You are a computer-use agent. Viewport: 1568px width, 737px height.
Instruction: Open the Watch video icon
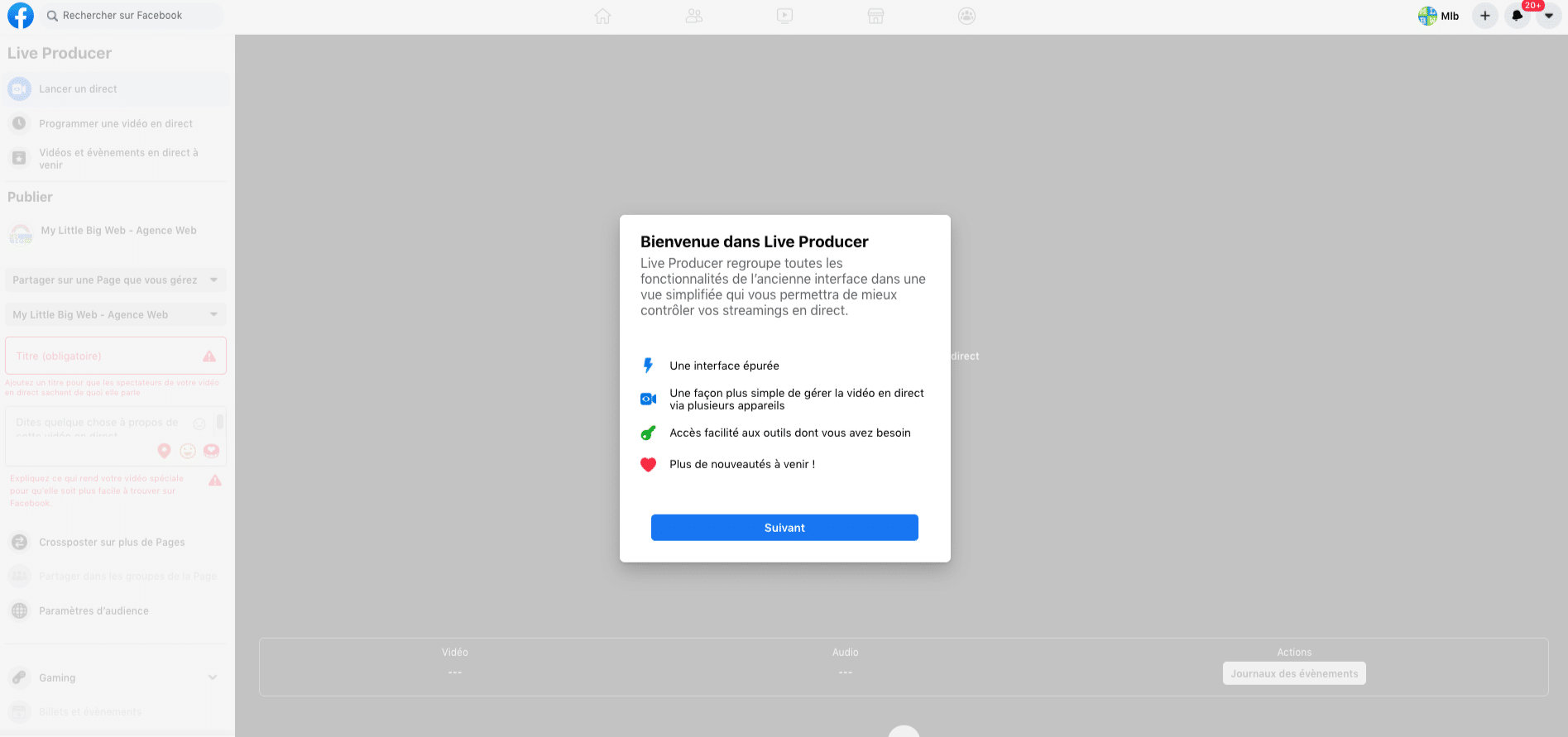784,16
